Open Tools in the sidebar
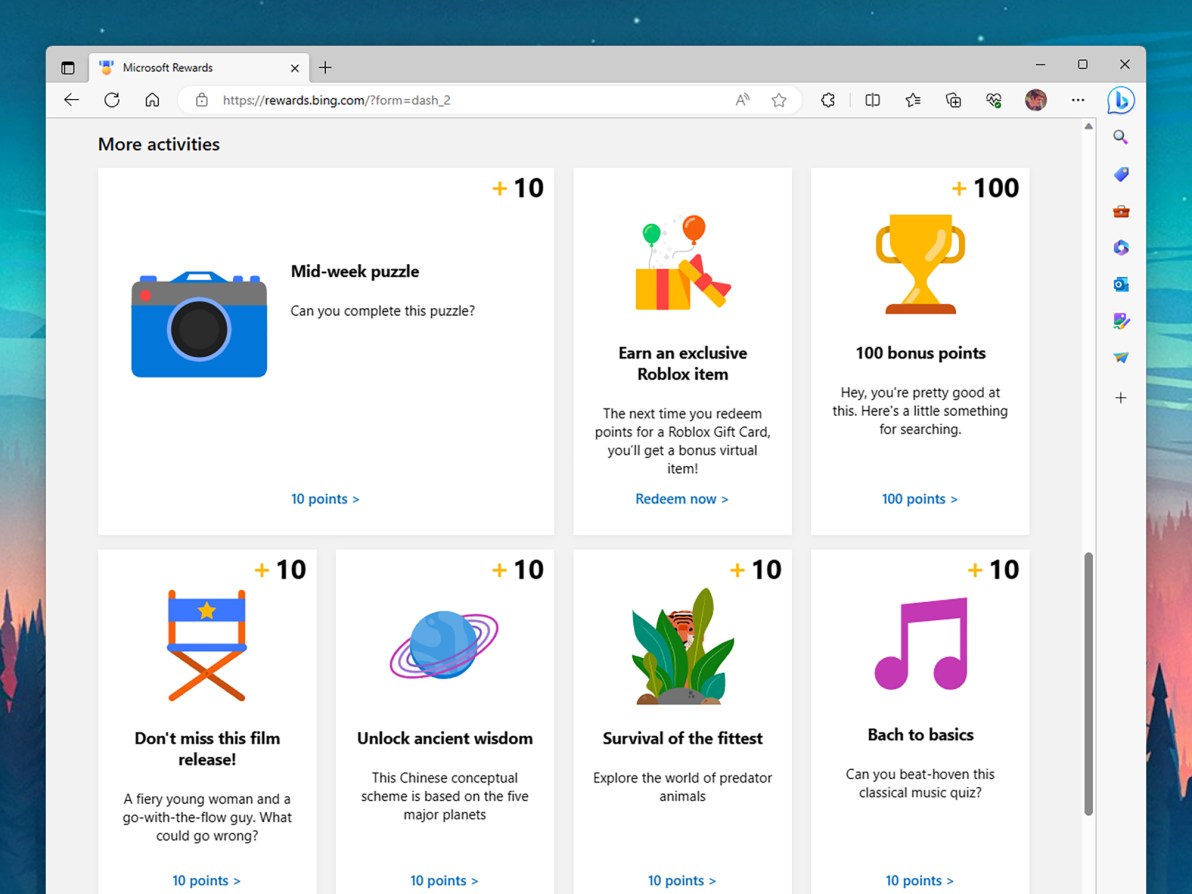The height and width of the screenshot is (894, 1192). click(x=1120, y=211)
